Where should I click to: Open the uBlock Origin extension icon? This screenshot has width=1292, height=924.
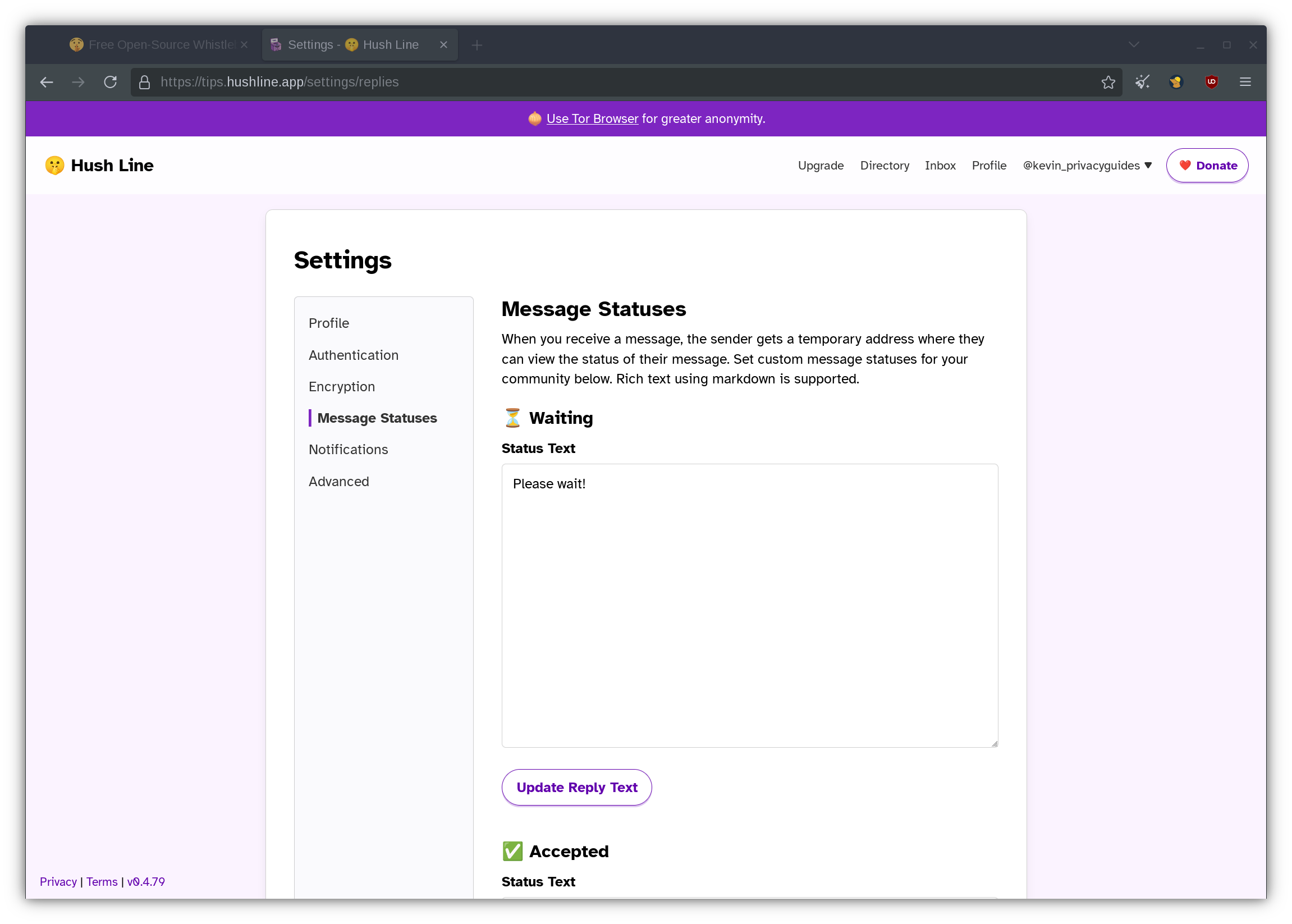pyautogui.click(x=1211, y=82)
